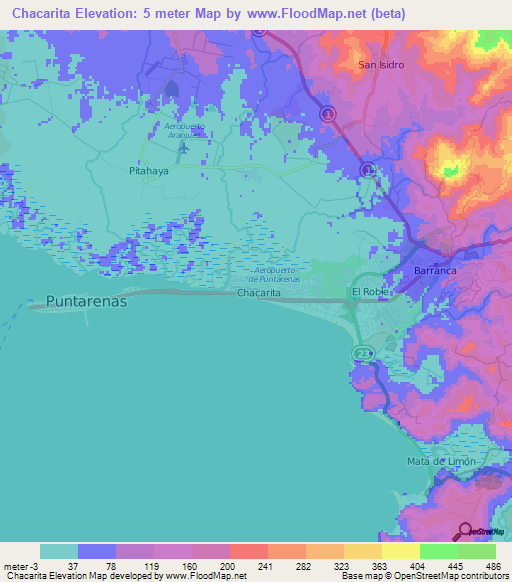Click the El Roble label
The height and width of the screenshot is (582, 512).
pyautogui.click(x=370, y=292)
